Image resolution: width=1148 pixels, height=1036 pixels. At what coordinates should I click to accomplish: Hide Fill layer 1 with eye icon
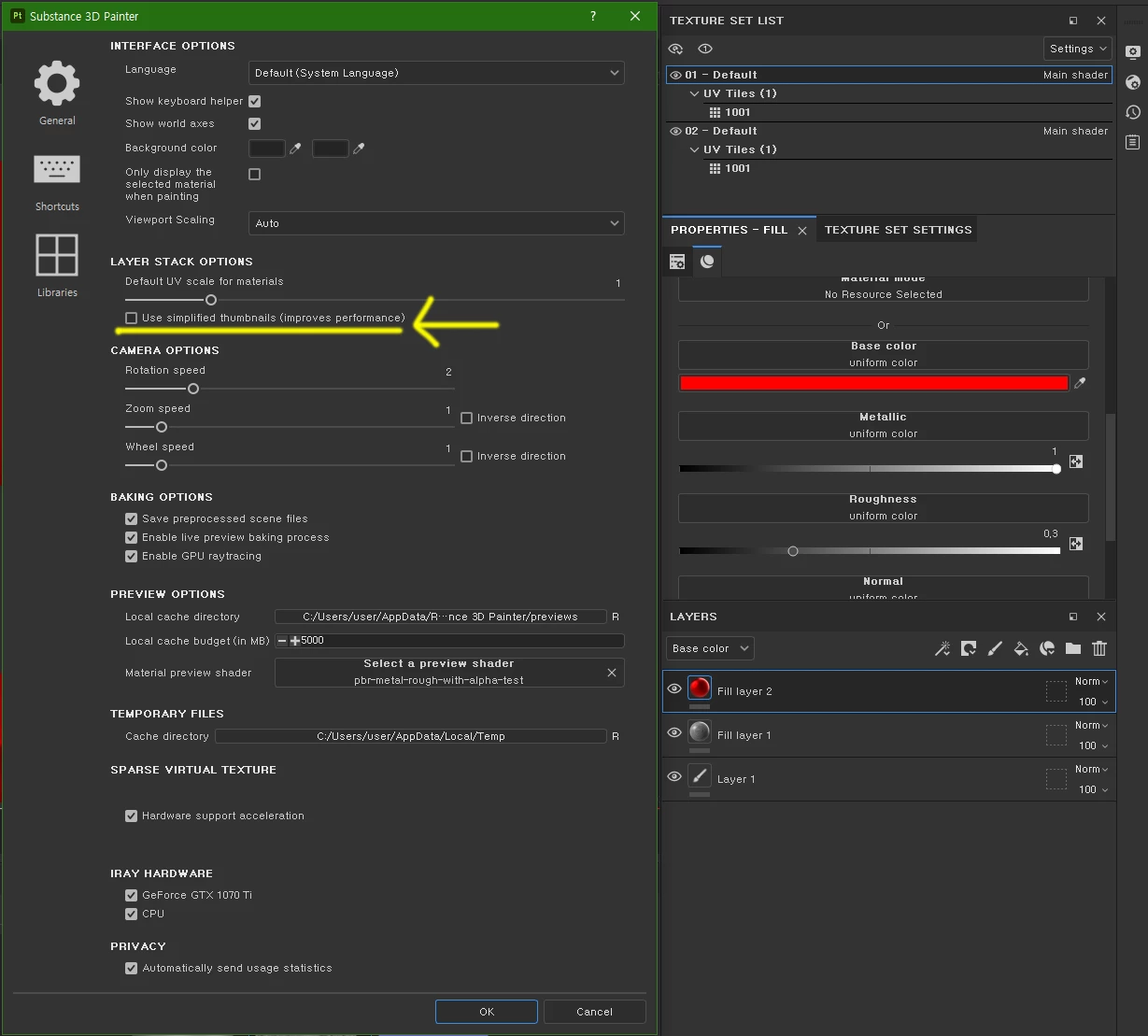click(674, 733)
